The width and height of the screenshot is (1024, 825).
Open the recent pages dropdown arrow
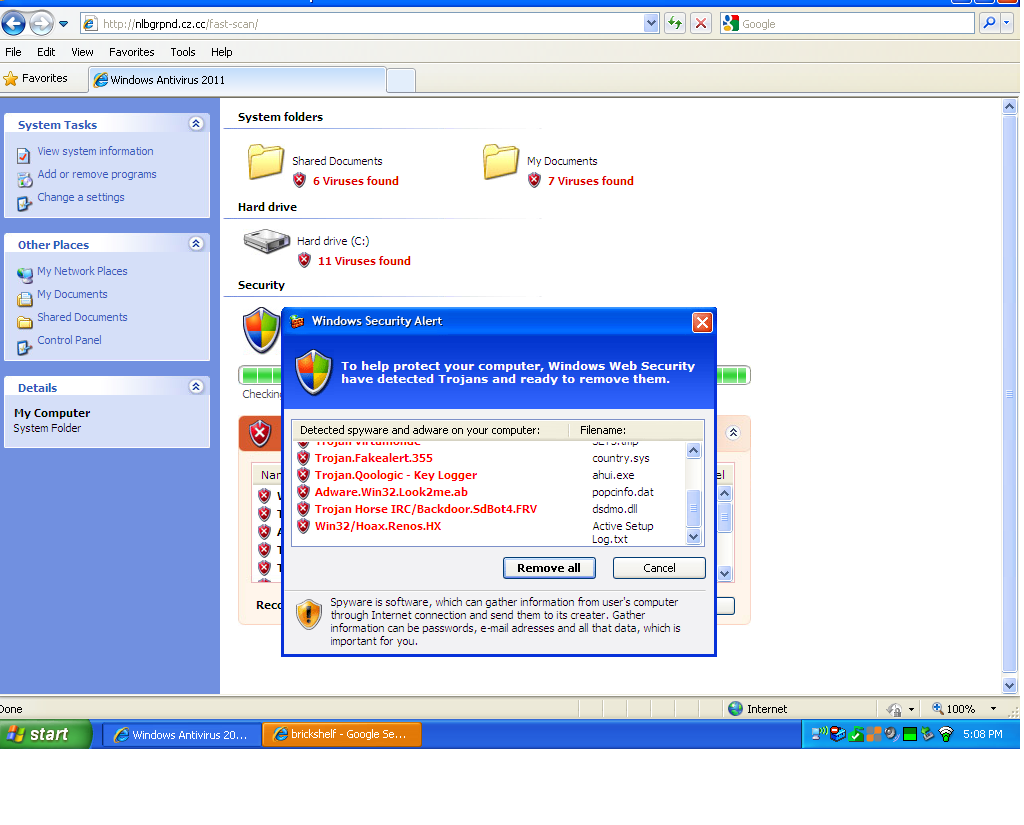63,24
